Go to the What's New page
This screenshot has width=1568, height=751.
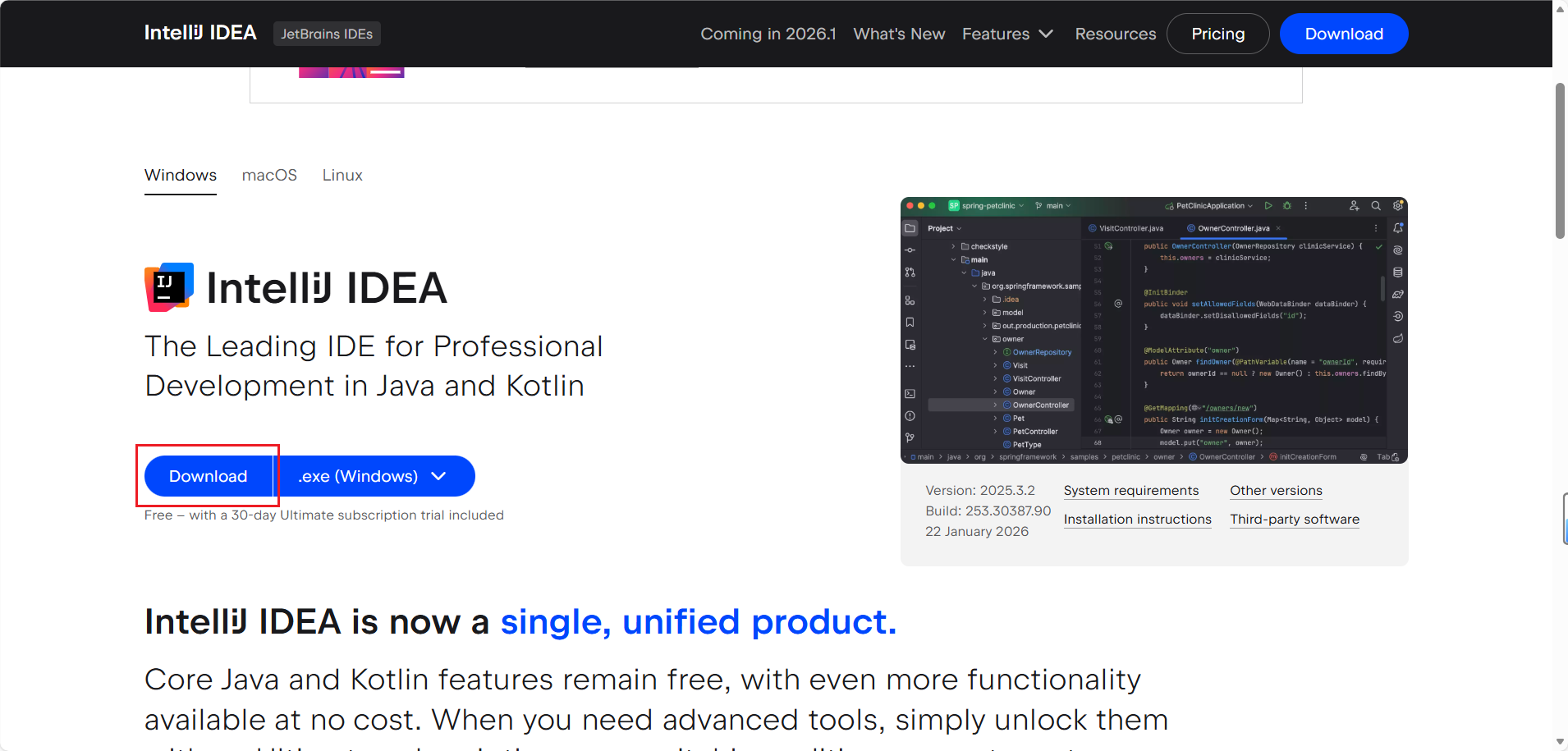pyautogui.click(x=899, y=34)
